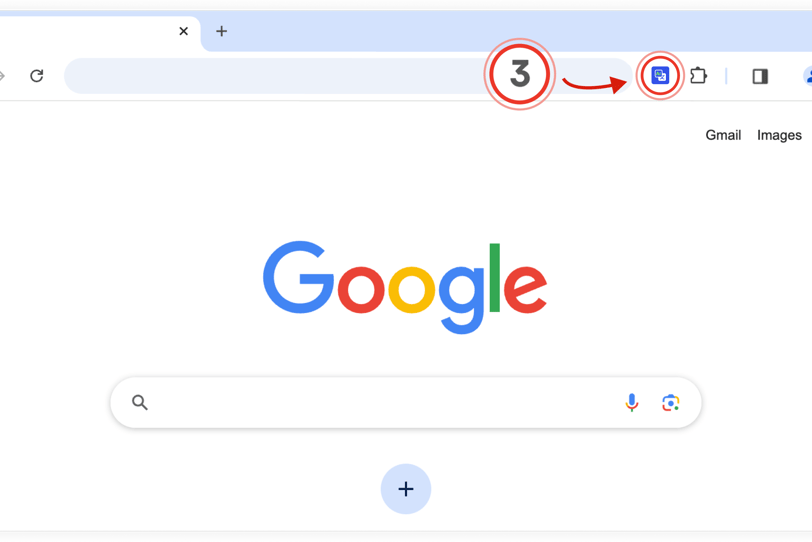
Task: Go forward using the toolbar arrow
Action: (2, 76)
